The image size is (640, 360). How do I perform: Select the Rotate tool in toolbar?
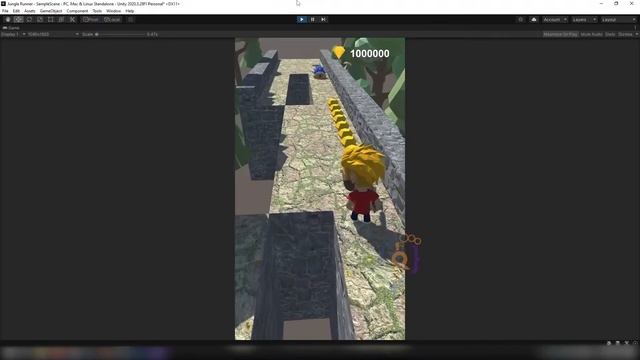pyautogui.click(x=29, y=20)
